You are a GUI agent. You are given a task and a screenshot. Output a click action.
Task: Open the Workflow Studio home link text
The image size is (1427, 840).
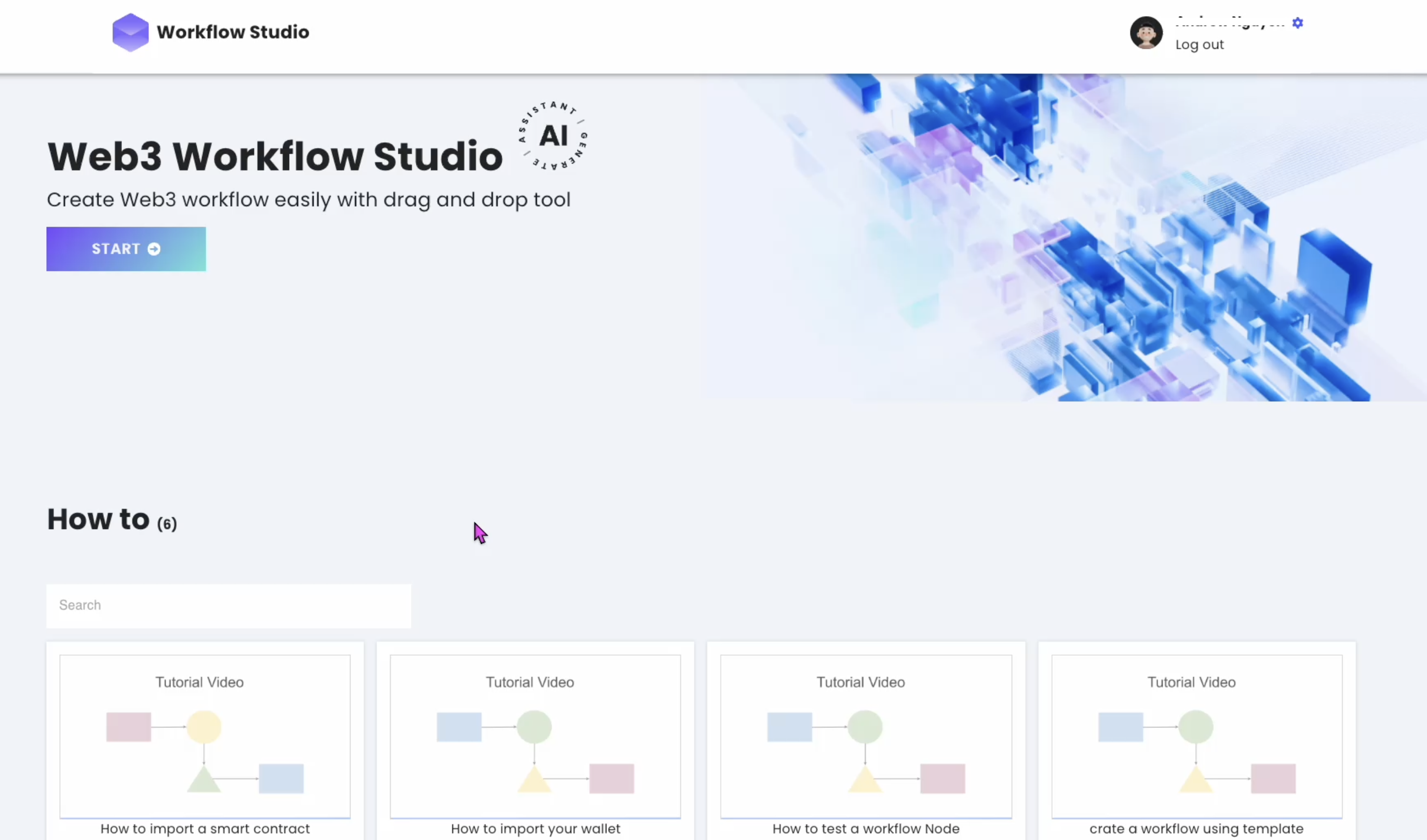[x=233, y=32]
